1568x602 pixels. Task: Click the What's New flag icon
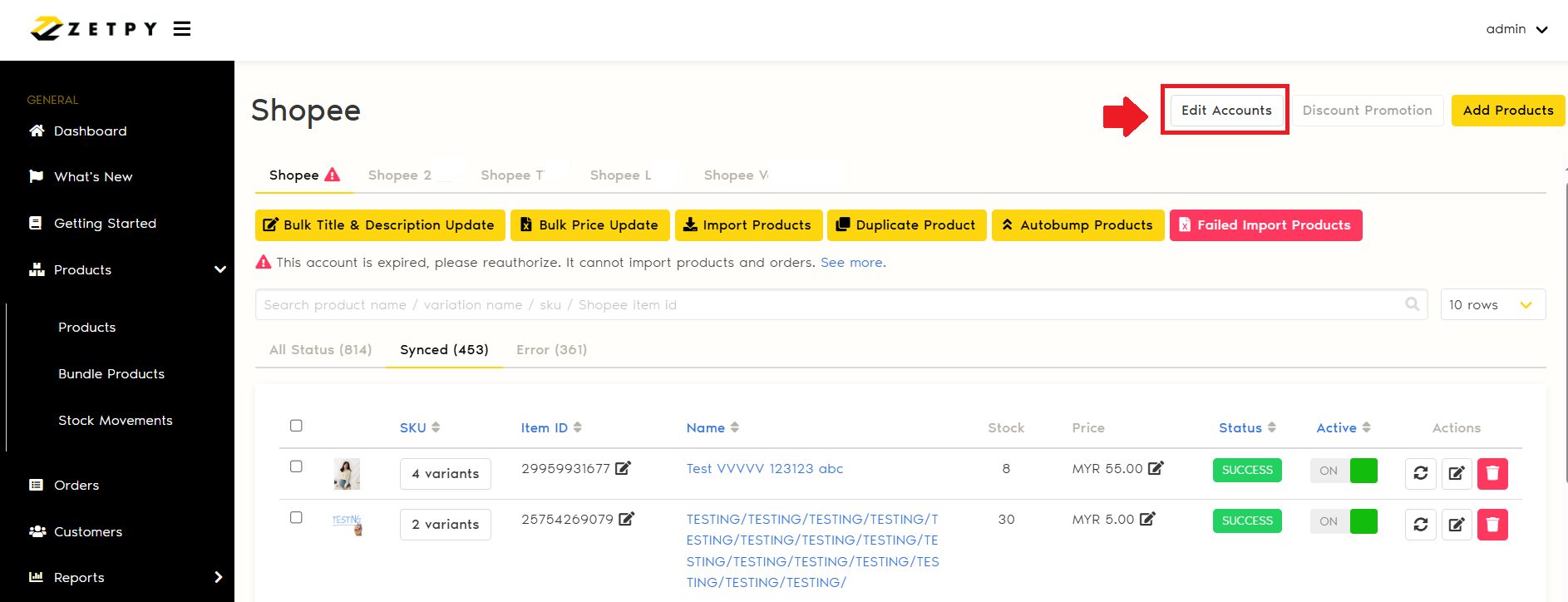coord(36,176)
